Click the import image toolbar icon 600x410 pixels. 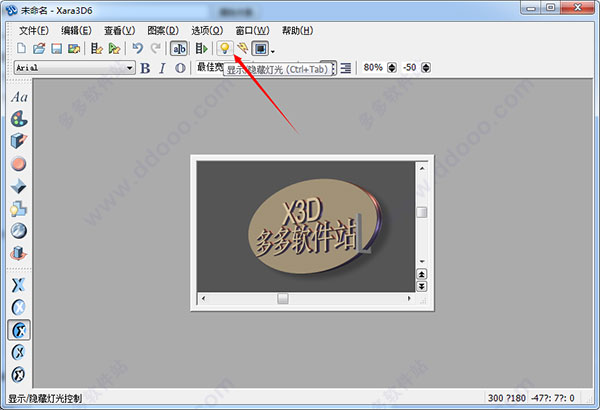click(74, 49)
